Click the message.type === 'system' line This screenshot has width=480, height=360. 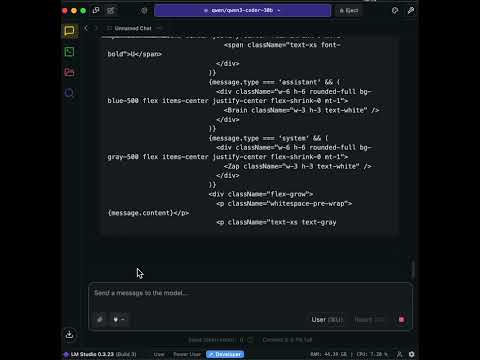268,138
